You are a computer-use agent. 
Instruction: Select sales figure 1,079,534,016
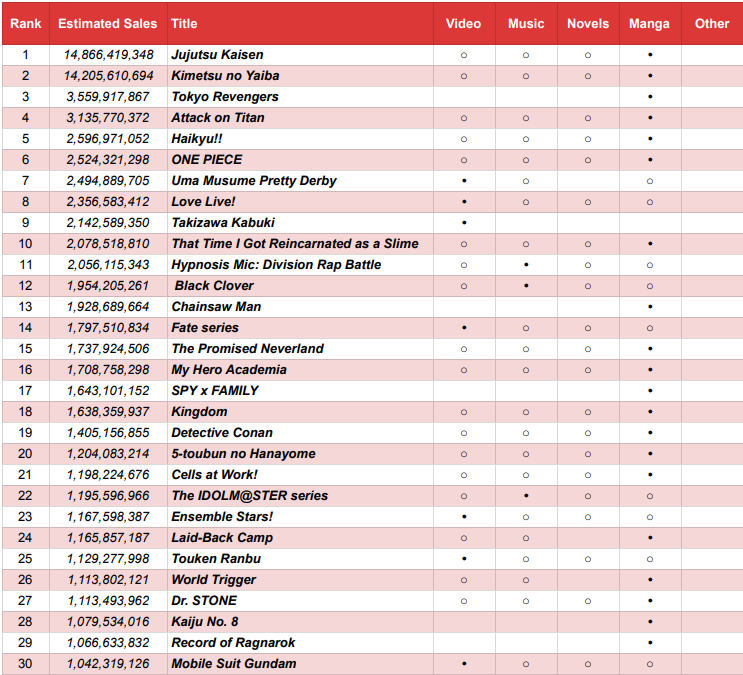tap(108, 621)
